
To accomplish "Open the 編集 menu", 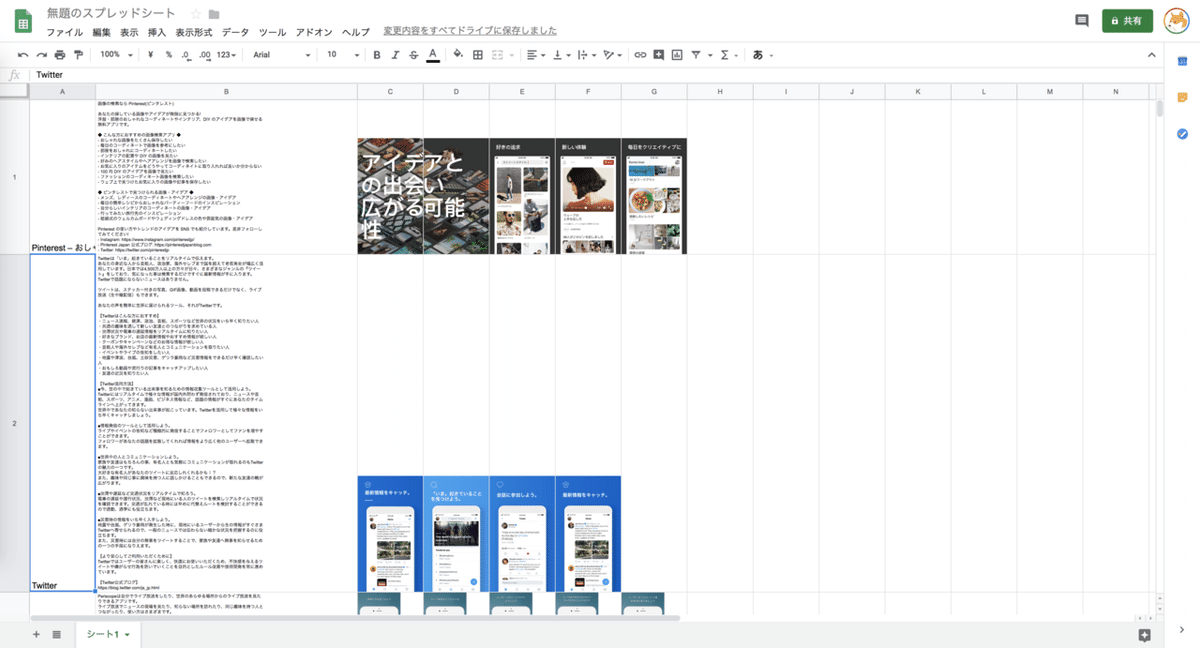I will [x=102, y=32].
